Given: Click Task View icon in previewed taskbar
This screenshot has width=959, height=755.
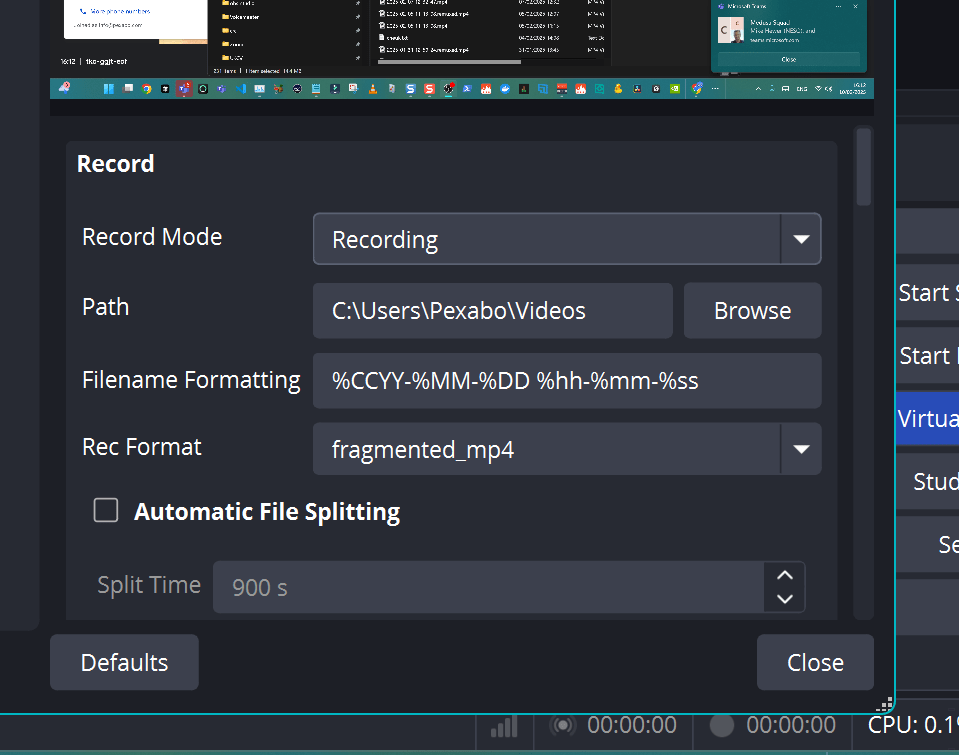Looking at the screenshot, I should [x=128, y=89].
